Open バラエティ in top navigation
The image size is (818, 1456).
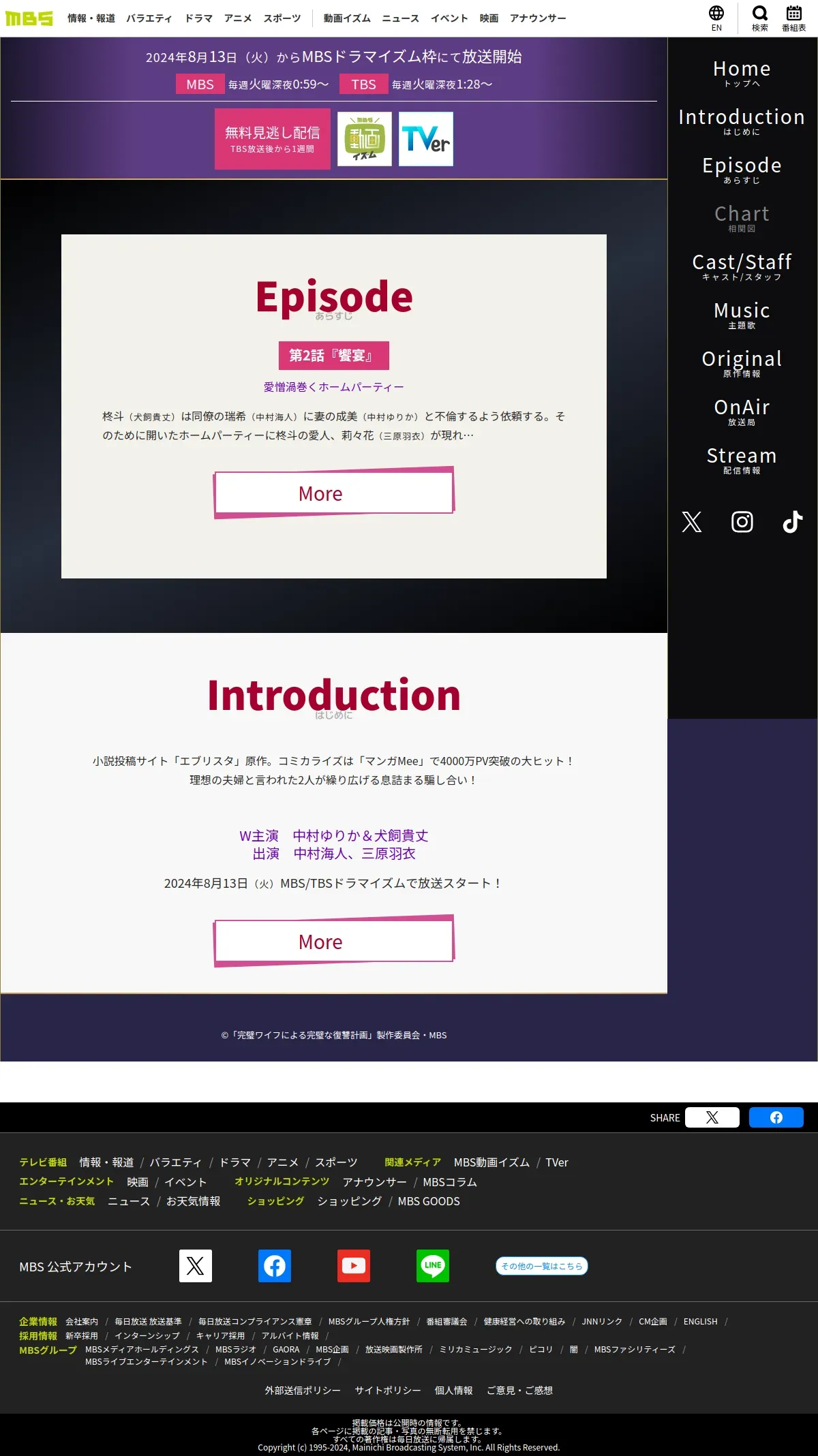coord(149,18)
